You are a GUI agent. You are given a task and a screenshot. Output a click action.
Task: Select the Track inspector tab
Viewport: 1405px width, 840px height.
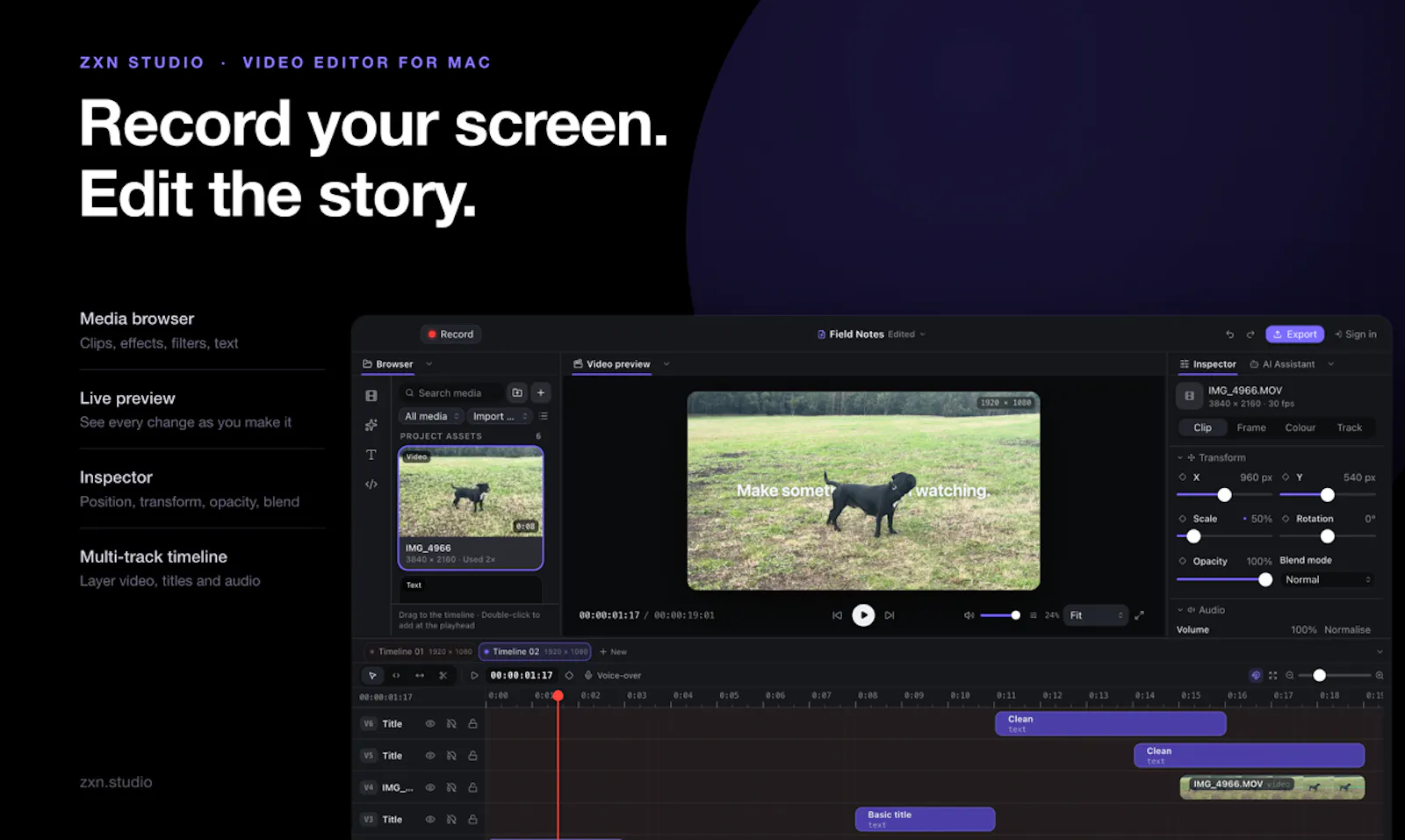pyautogui.click(x=1350, y=427)
